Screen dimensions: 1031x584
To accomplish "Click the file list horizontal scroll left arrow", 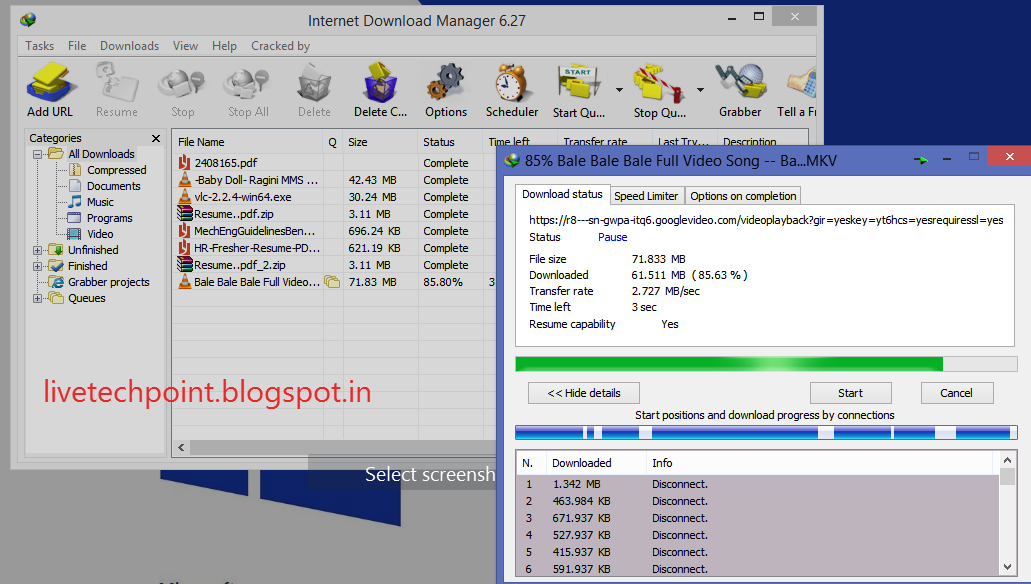I will click(181, 447).
